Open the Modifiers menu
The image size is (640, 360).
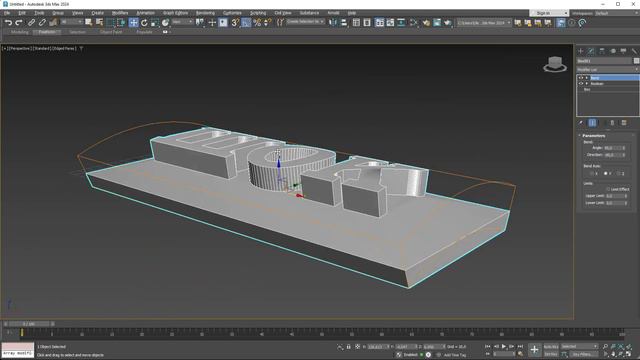120,13
